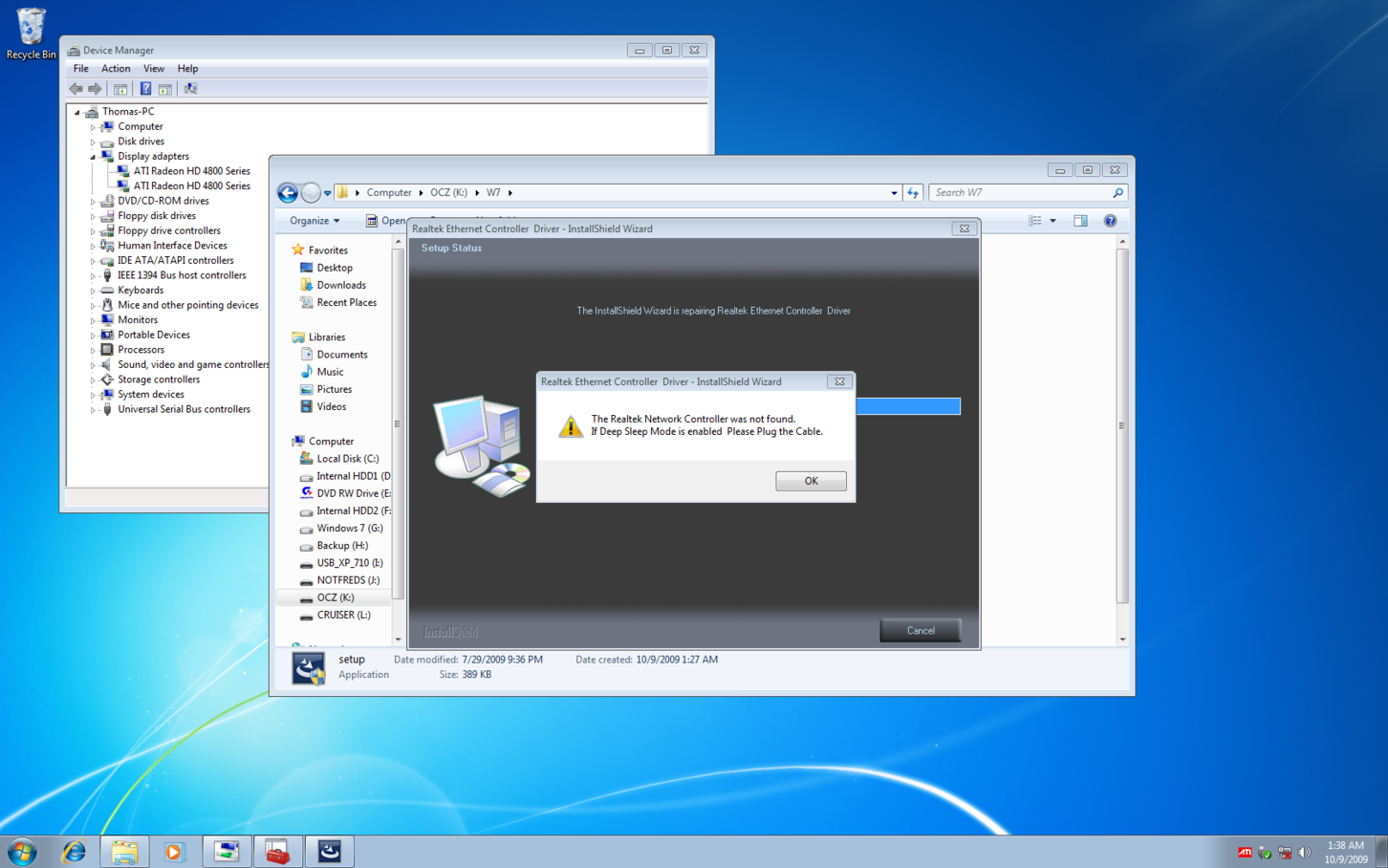Open Windows Media Player from the taskbar
Screen dimensions: 1388x868
click(x=175, y=851)
